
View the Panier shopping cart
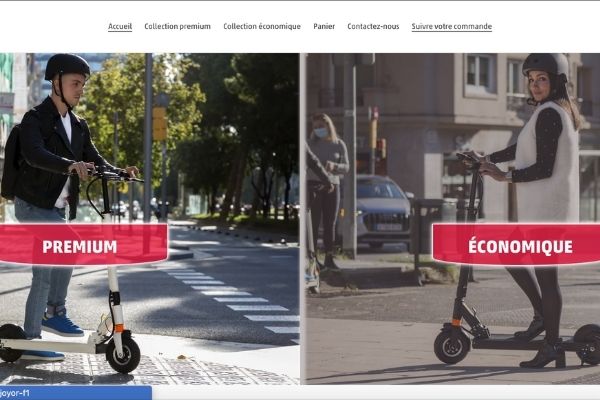pos(324,26)
